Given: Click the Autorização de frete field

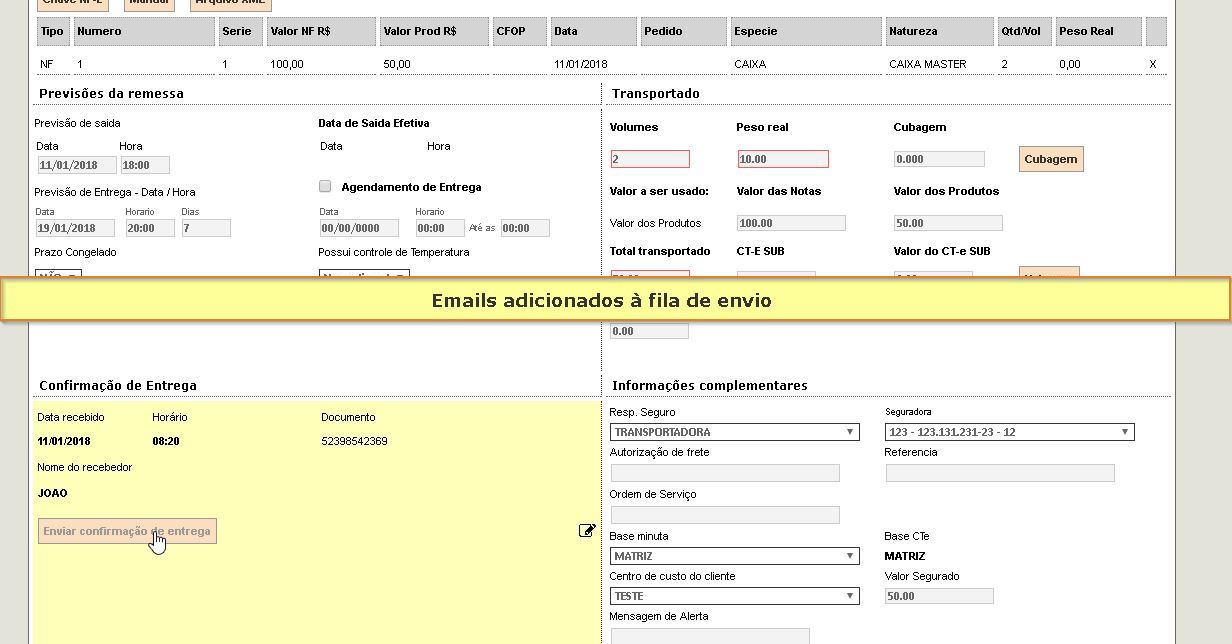Looking at the screenshot, I should pos(724,473).
